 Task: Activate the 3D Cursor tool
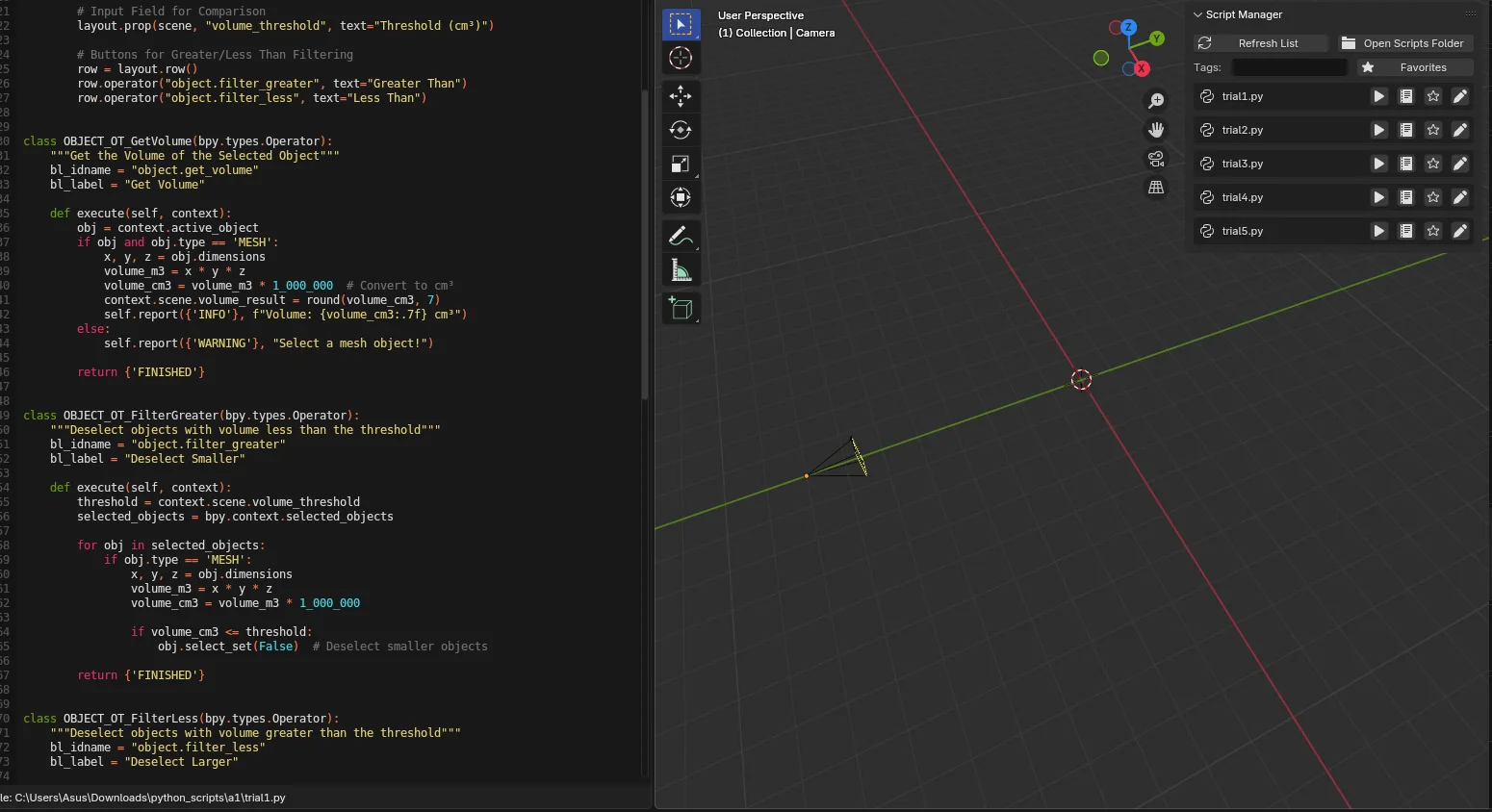[681, 58]
